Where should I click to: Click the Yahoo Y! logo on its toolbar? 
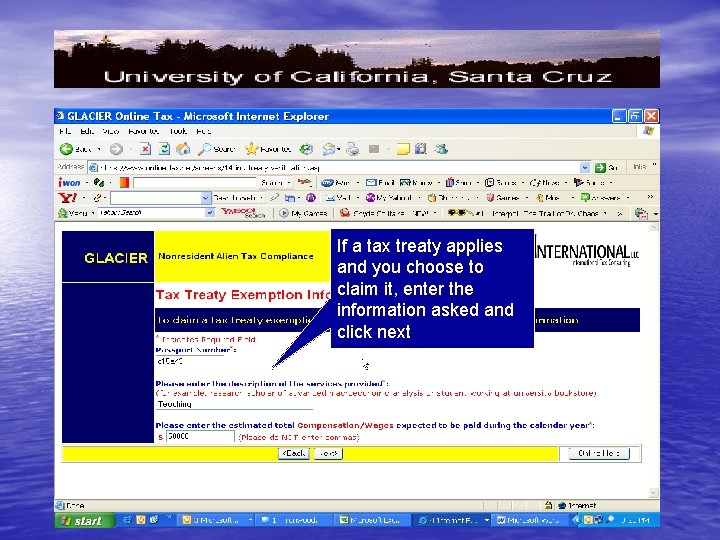68,198
